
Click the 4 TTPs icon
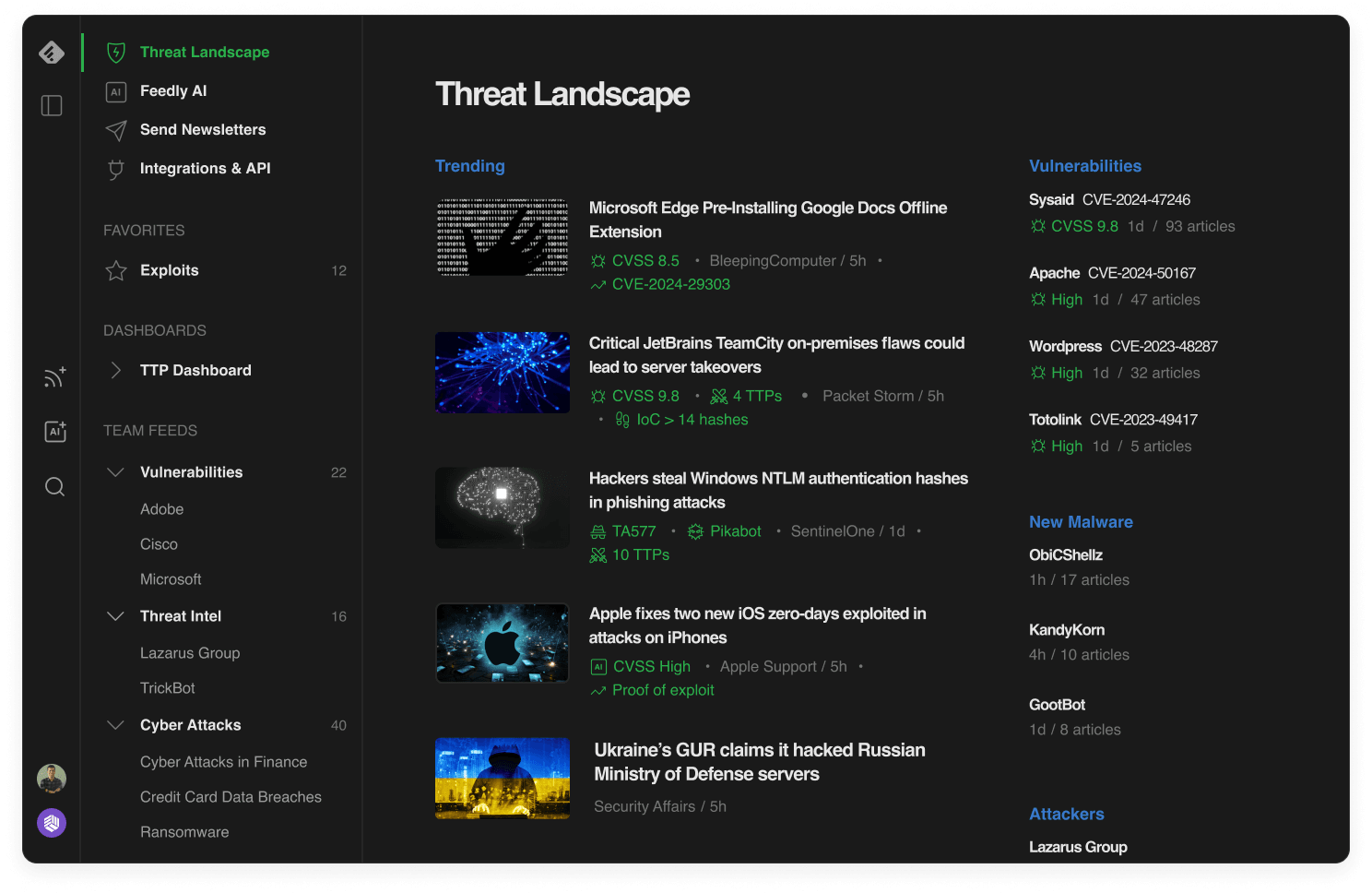719,396
